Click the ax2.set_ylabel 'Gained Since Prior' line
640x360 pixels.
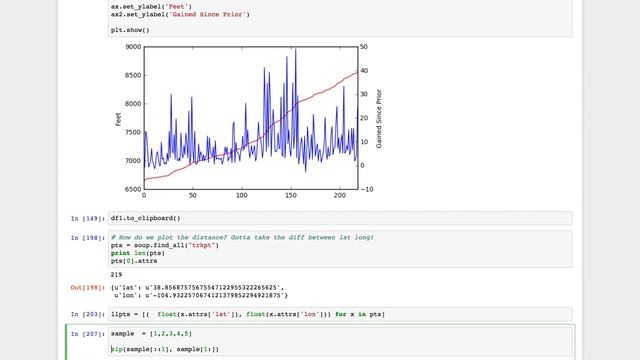(180, 14)
